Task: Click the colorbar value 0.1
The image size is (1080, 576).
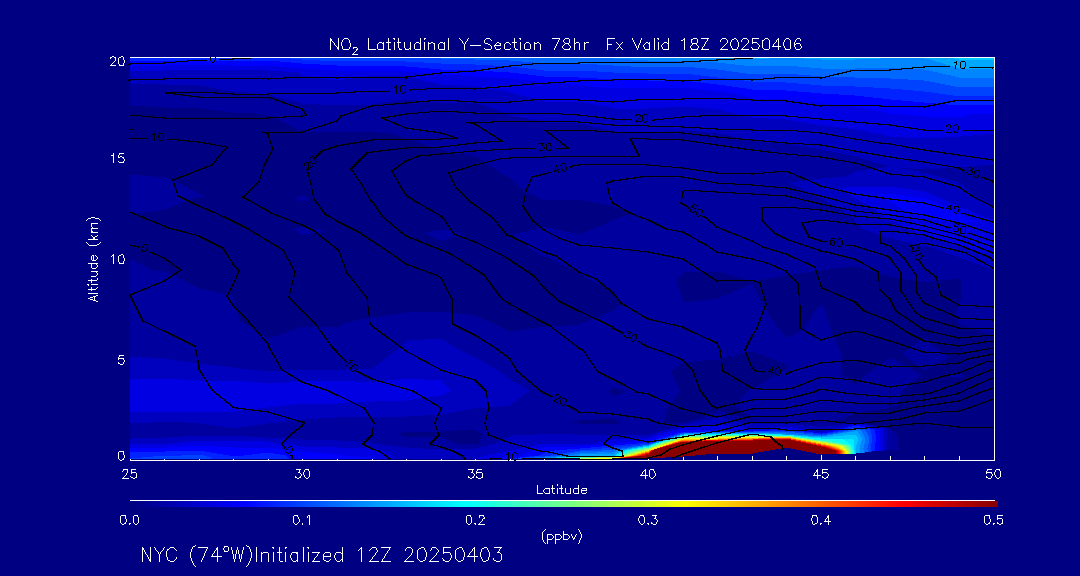Action: coord(302,520)
